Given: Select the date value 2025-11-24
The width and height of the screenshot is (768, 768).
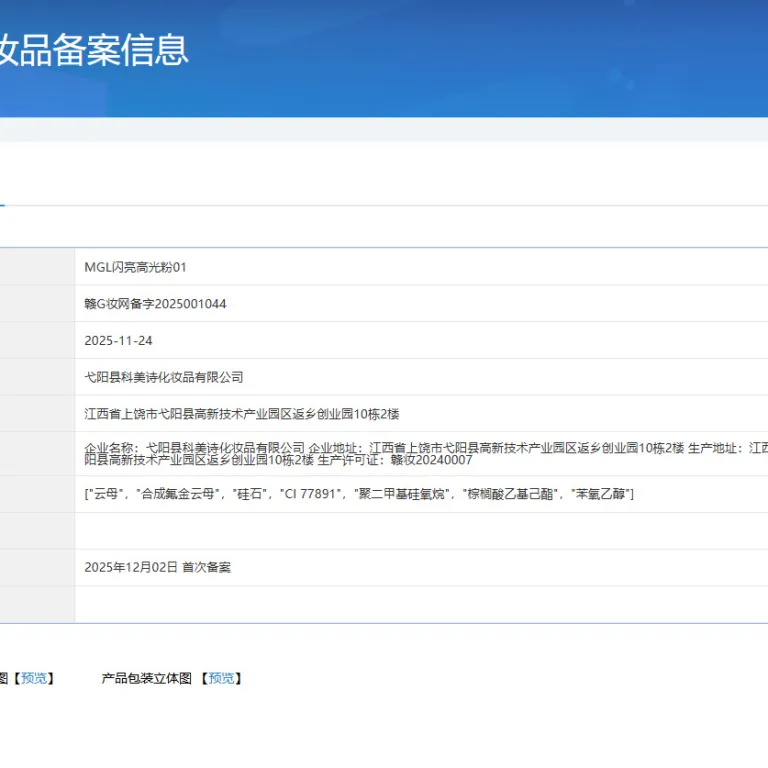Looking at the screenshot, I should [118, 340].
